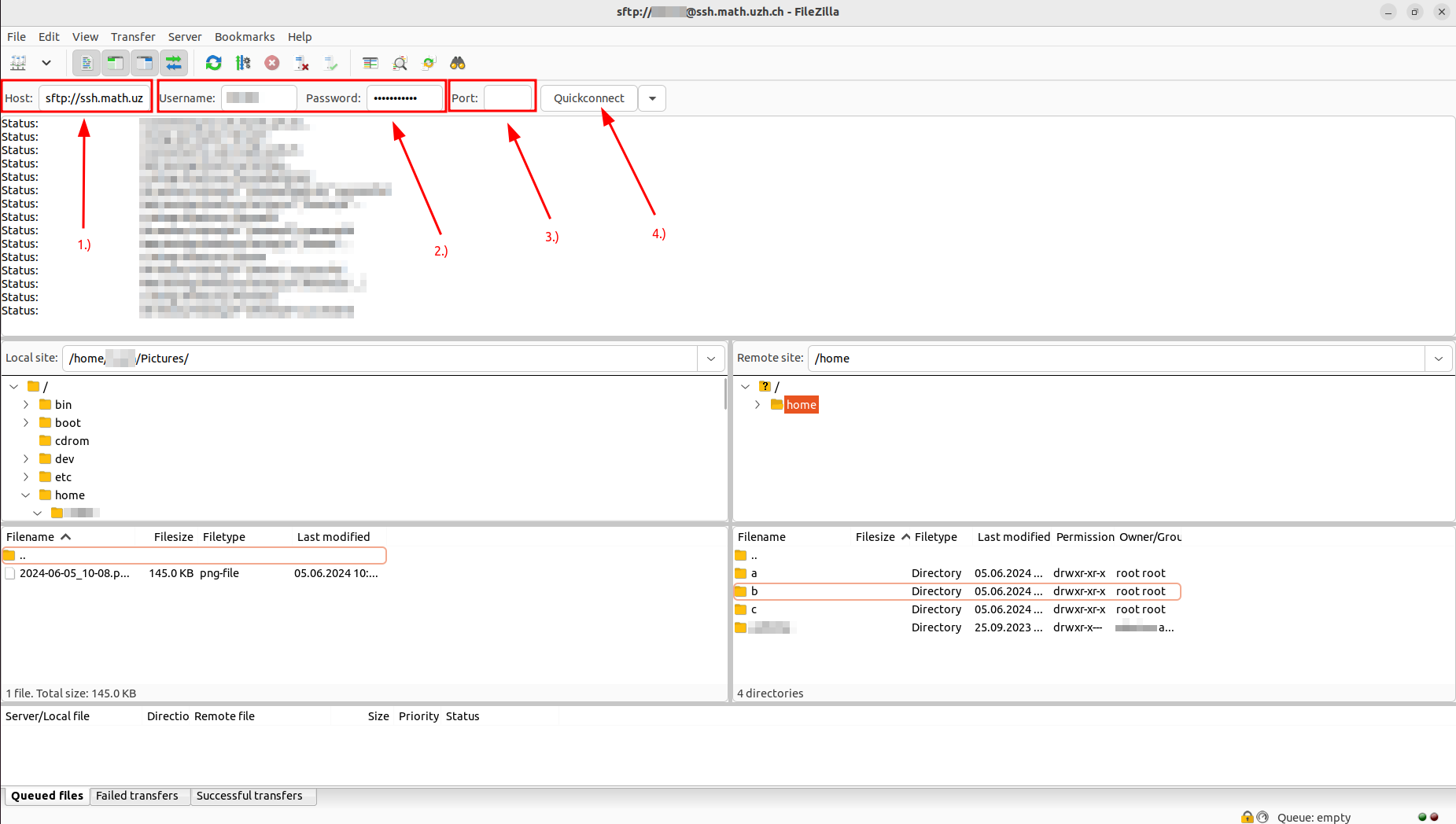1456x824 pixels.
Task: Click the Username input field
Action: click(x=259, y=98)
